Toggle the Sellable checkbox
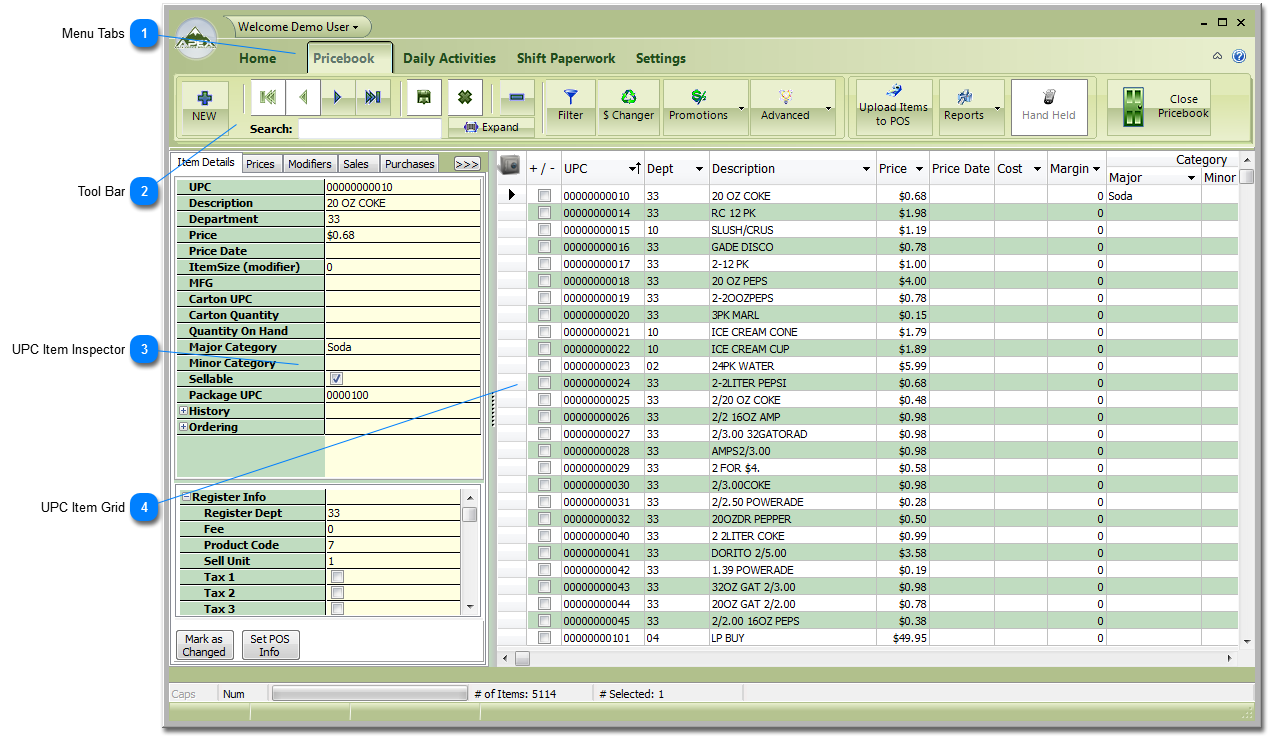The image size is (1271, 736). 337,379
